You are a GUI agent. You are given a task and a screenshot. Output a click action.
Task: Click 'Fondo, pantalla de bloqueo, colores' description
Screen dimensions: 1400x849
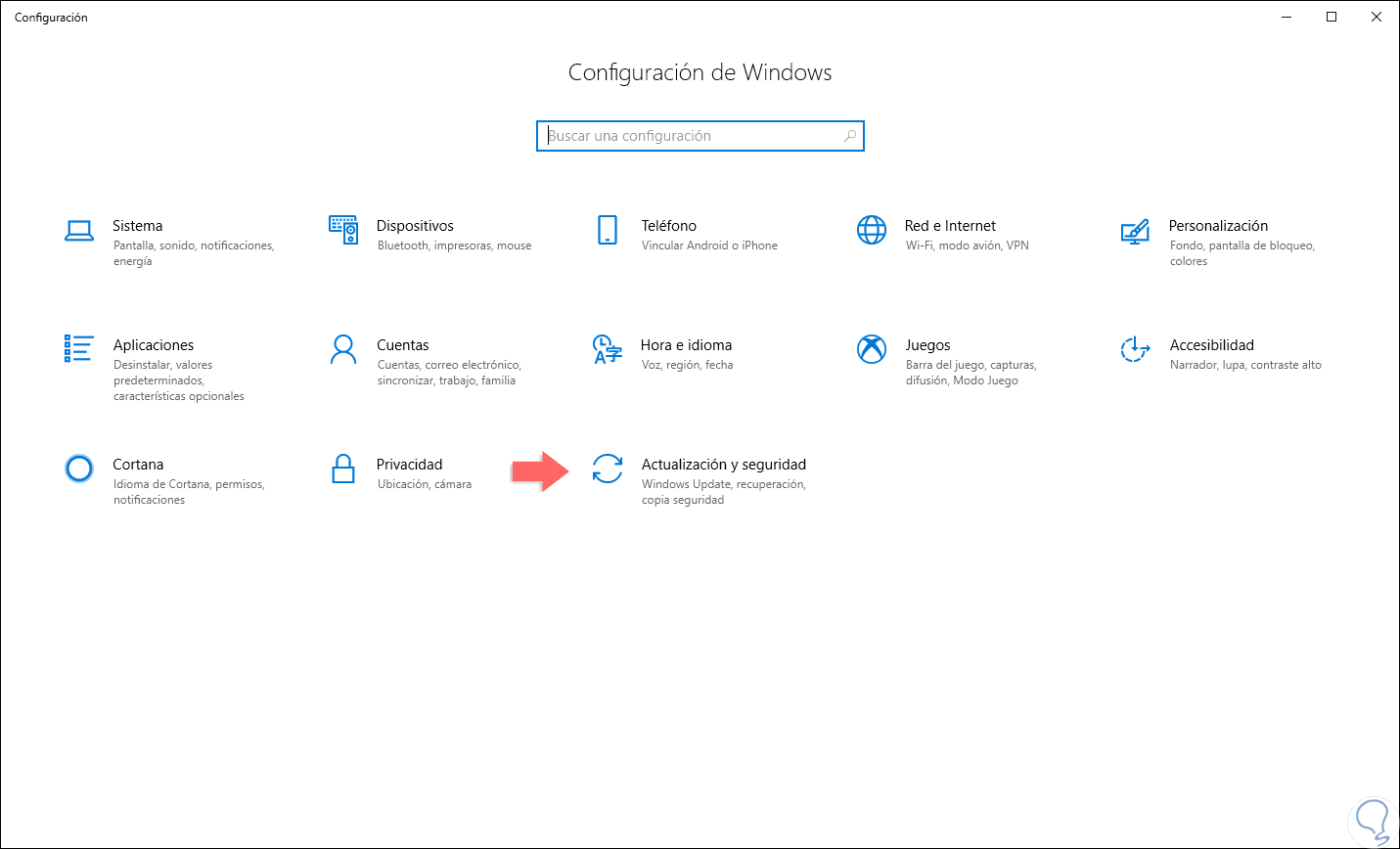[x=1242, y=253]
